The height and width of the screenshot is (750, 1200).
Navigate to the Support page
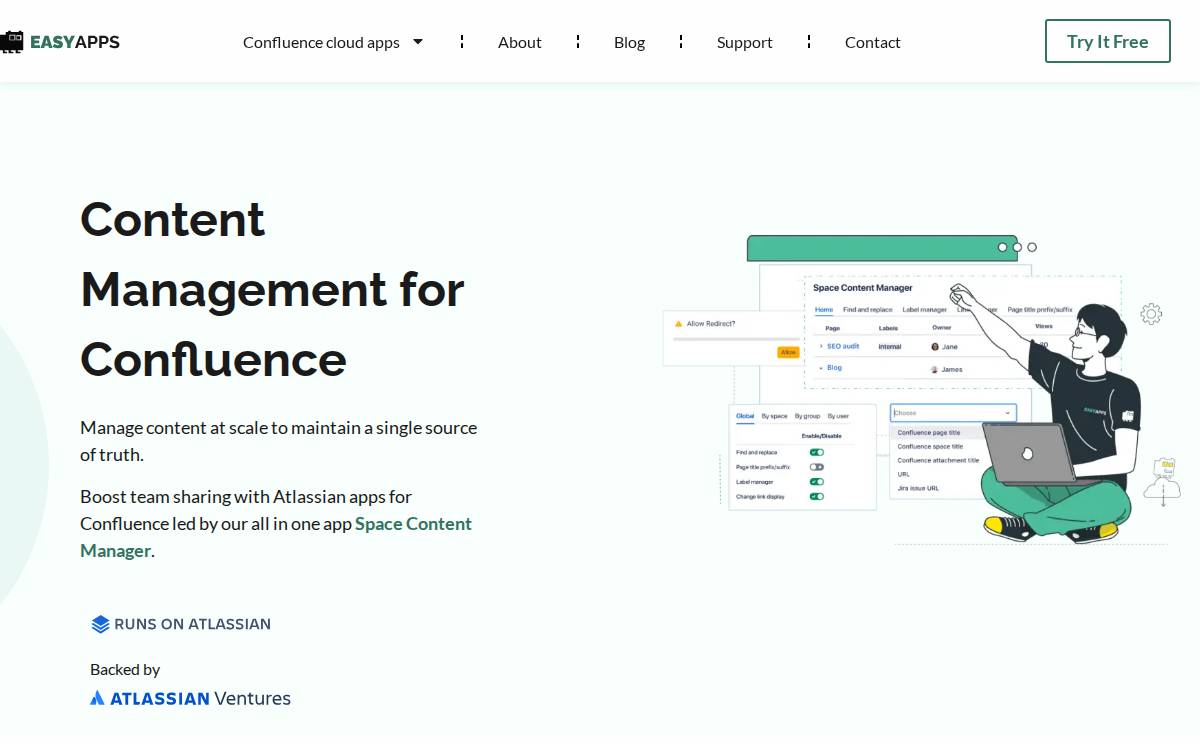tap(745, 42)
